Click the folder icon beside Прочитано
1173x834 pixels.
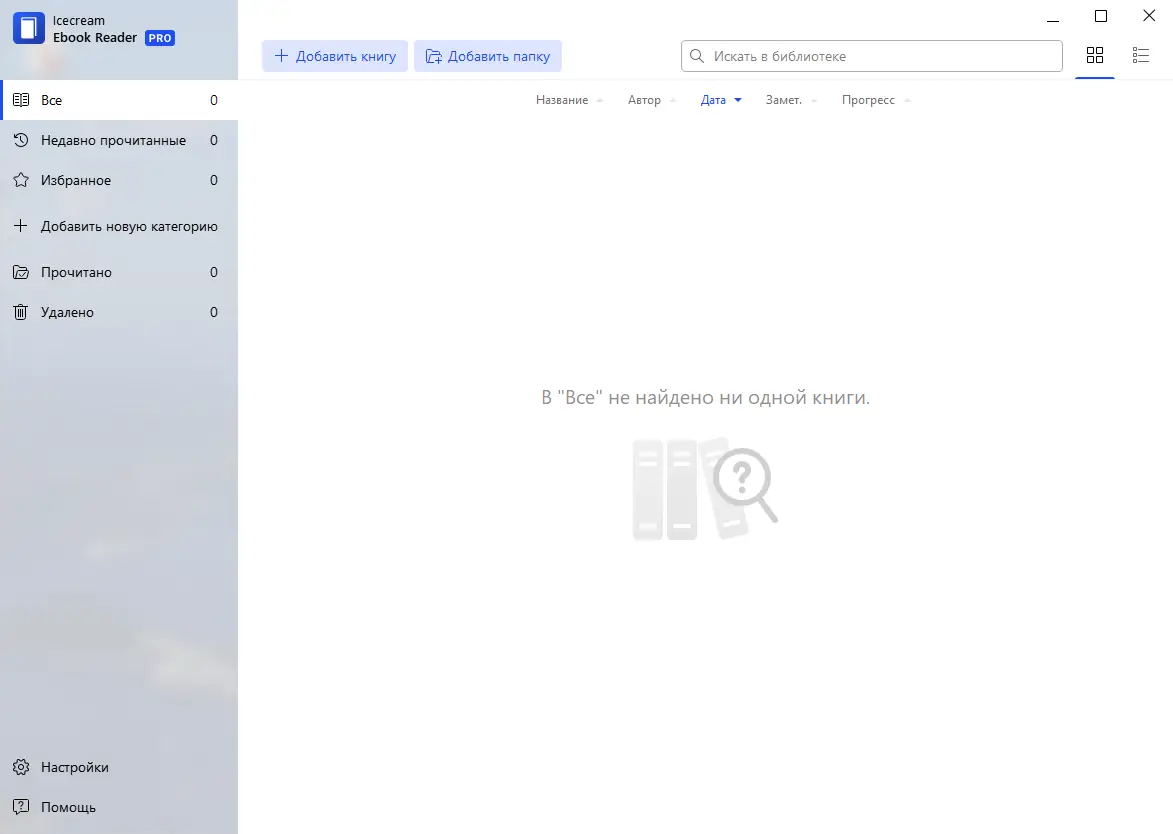(x=21, y=272)
